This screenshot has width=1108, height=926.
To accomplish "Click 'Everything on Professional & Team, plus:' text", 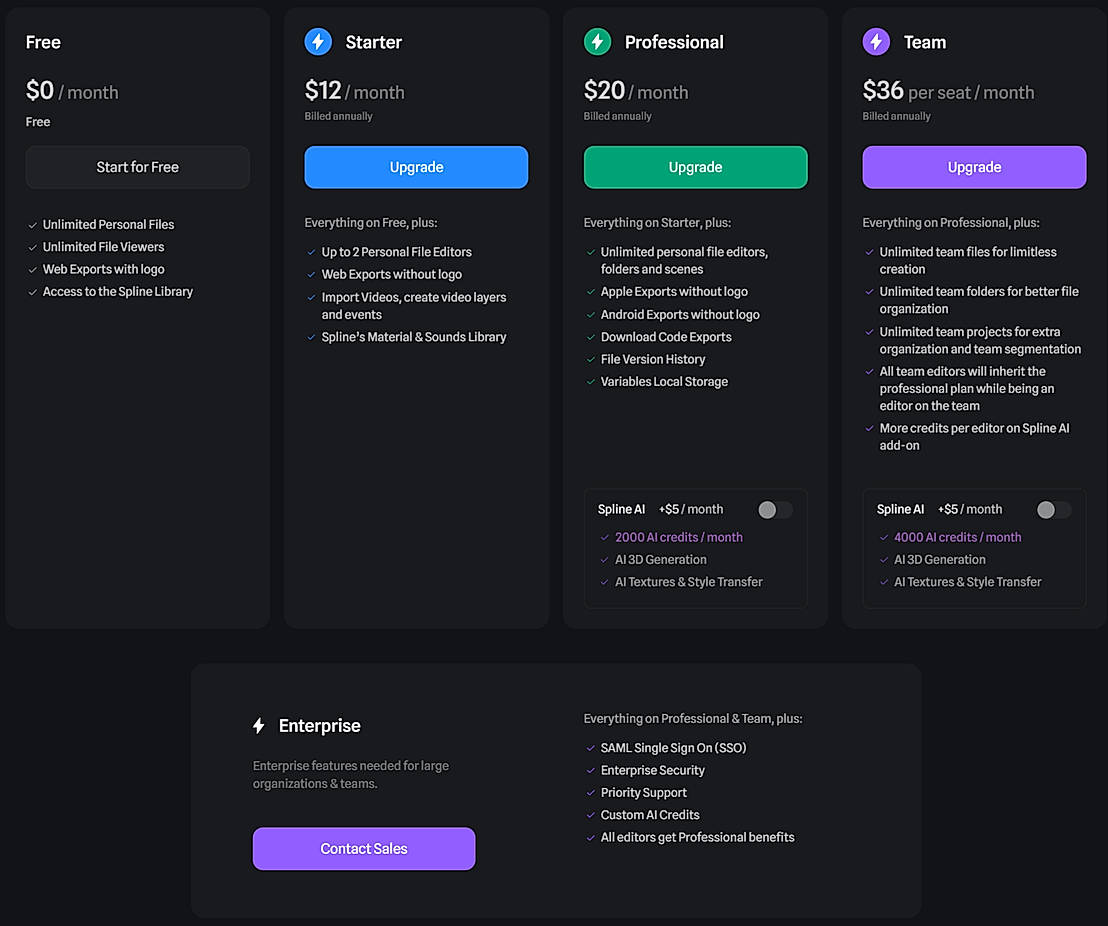I will pyautogui.click(x=693, y=719).
